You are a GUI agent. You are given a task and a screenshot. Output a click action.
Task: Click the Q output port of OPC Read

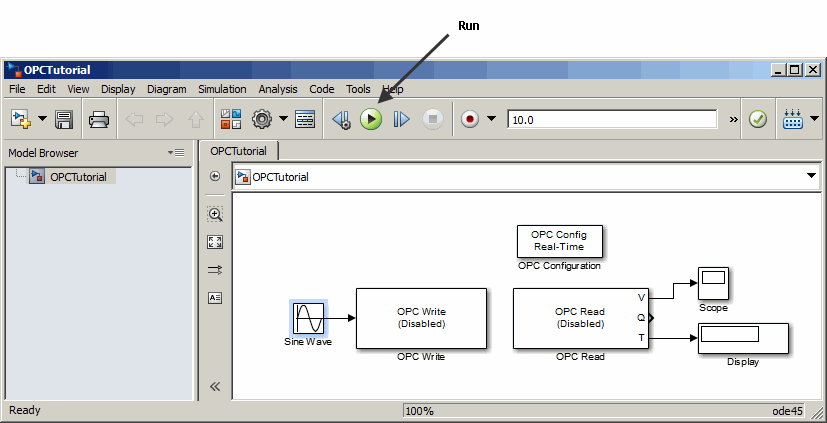click(652, 318)
